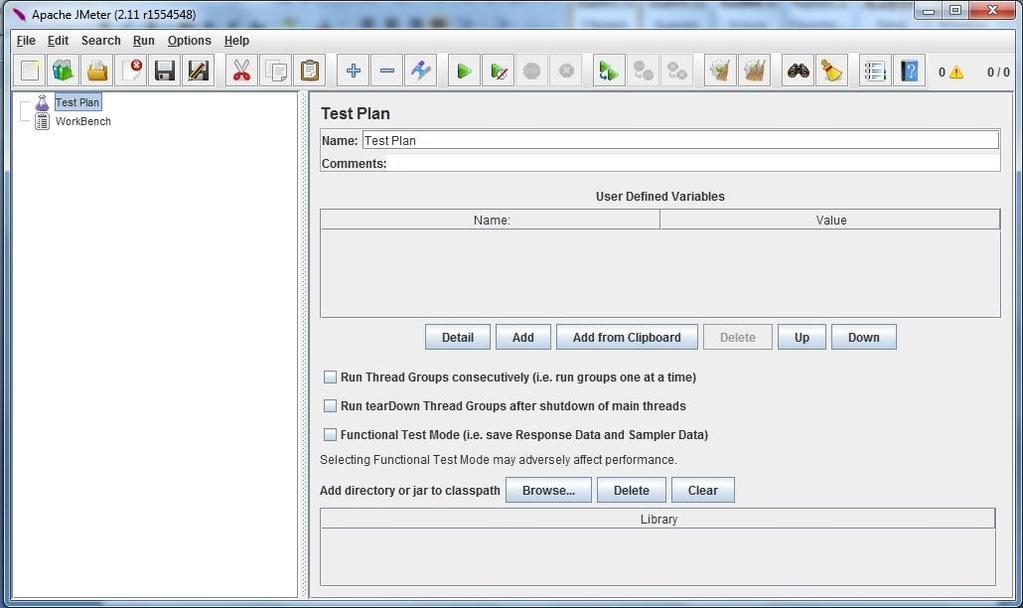Image resolution: width=1023 pixels, height=608 pixels.
Task: Open the Run menu
Action: tap(144, 40)
